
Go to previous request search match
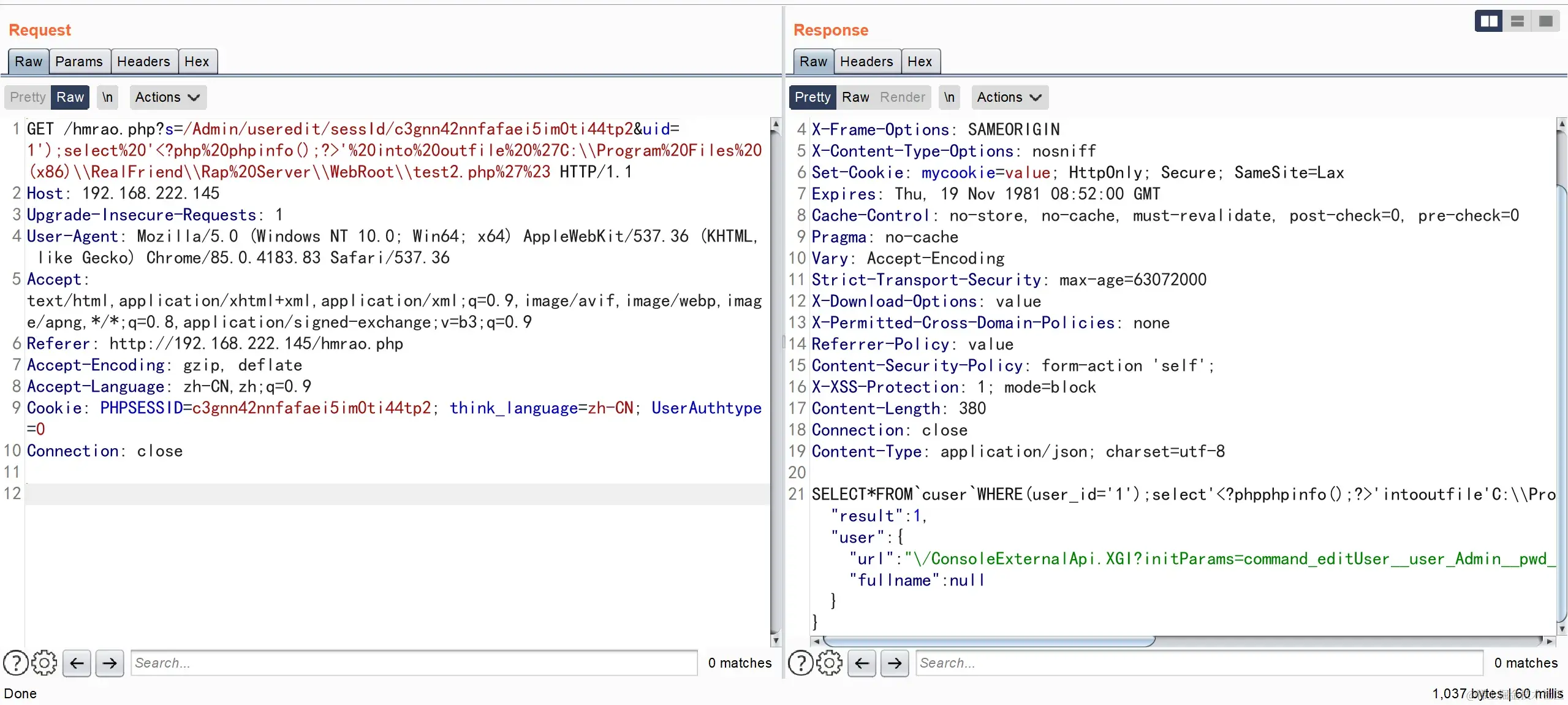(77, 663)
